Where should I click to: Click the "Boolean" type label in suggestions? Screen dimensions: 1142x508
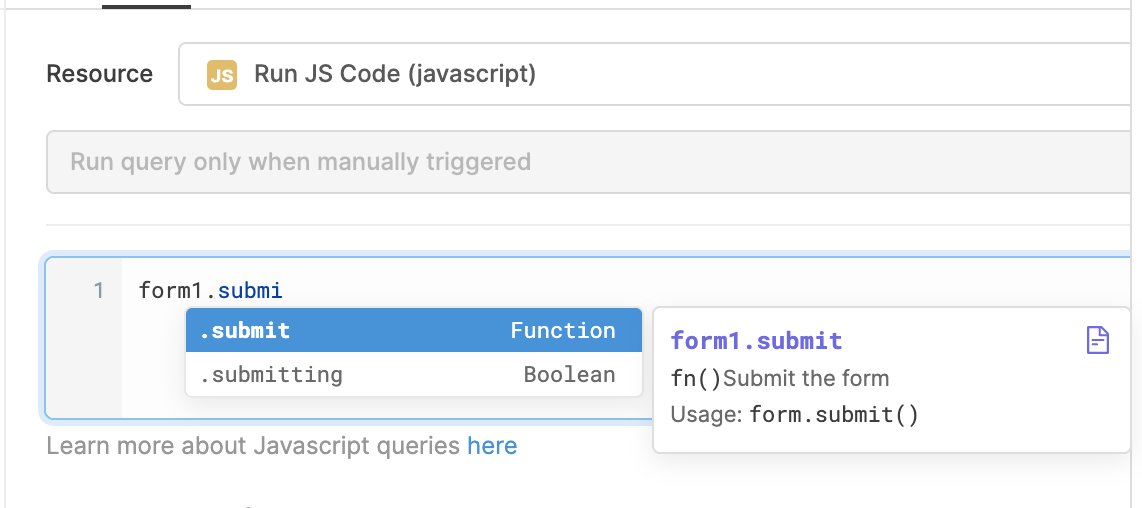pyautogui.click(x=569, y=375)
